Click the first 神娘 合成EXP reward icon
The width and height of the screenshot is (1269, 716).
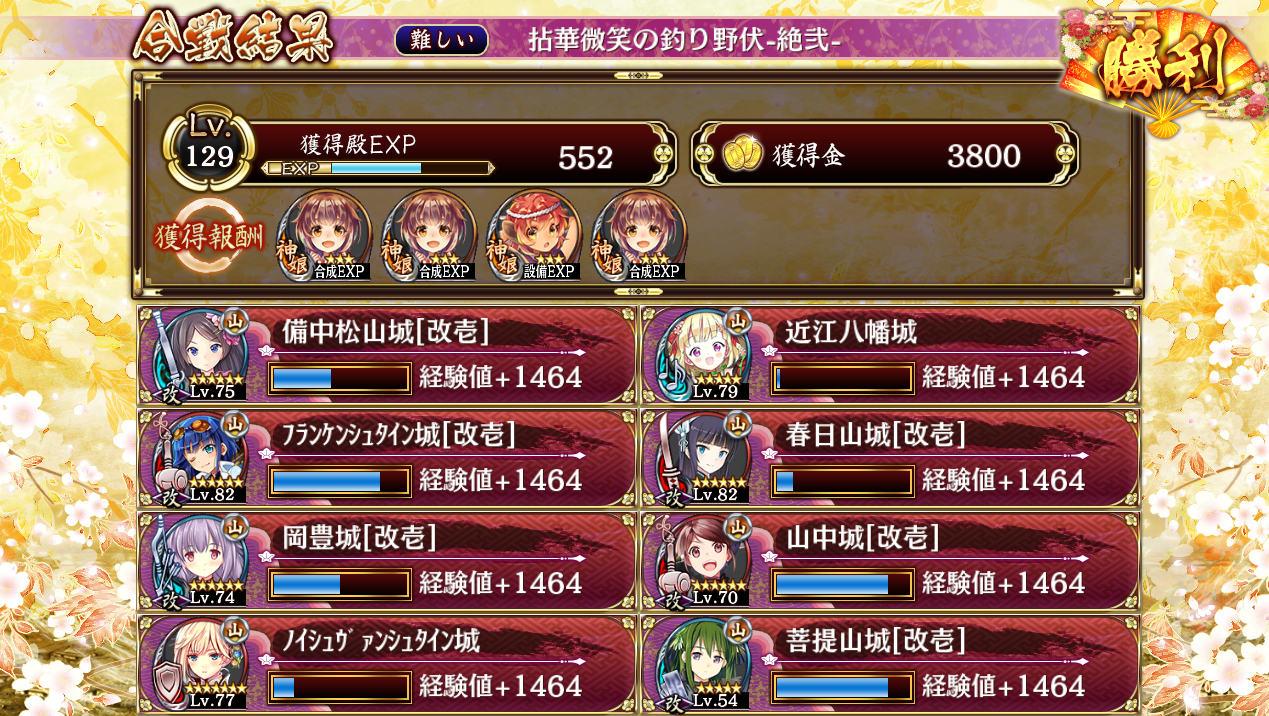click(324, 235)
